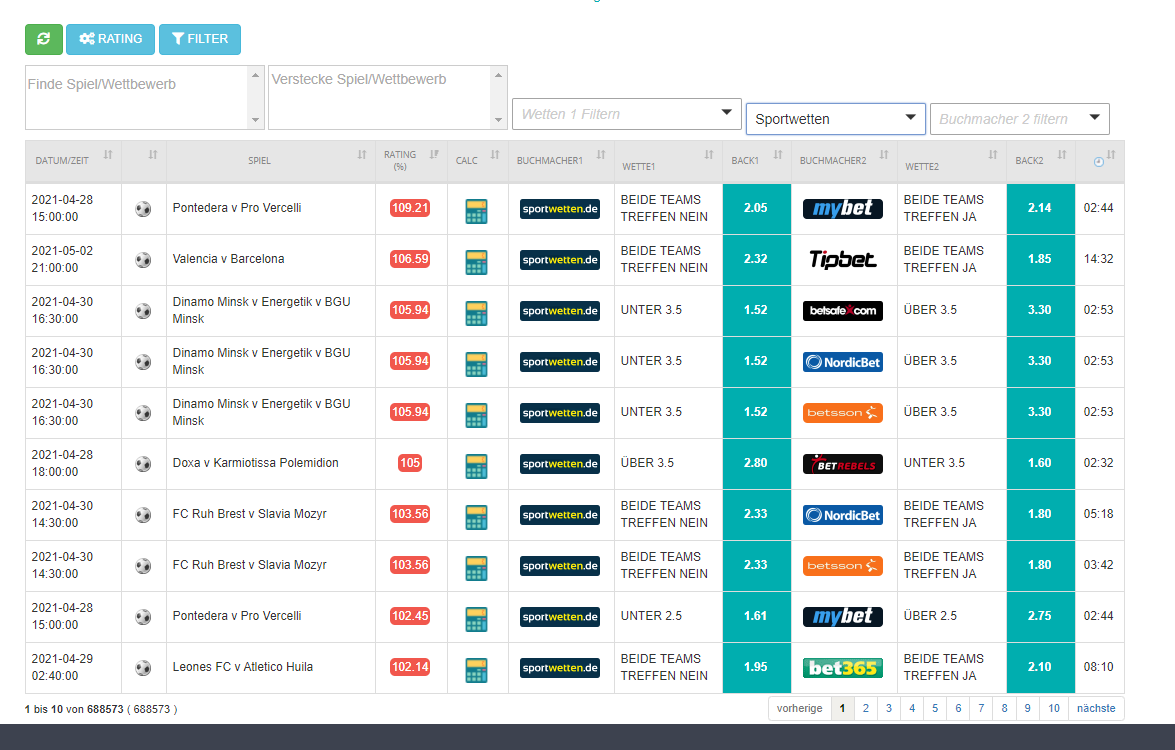
Task: Sort by WETTE1 column
Action: tap(668, 161)
